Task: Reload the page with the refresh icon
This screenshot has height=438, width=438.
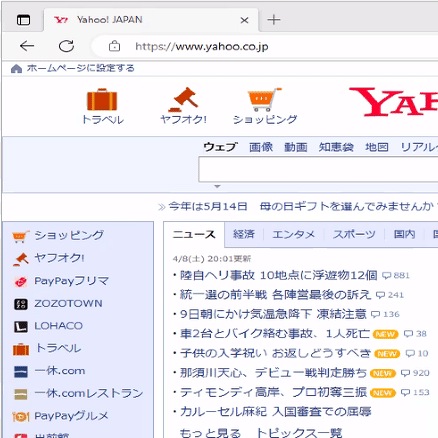Action: [66, 46]
